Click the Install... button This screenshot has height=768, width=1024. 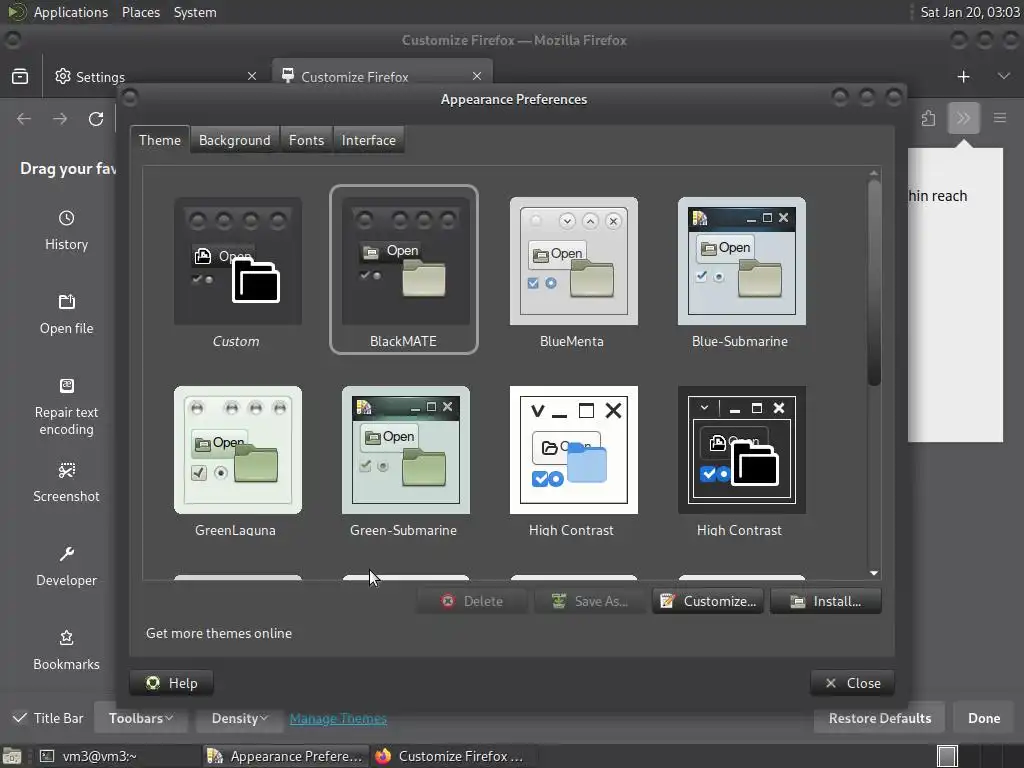(x=825, y=601)
